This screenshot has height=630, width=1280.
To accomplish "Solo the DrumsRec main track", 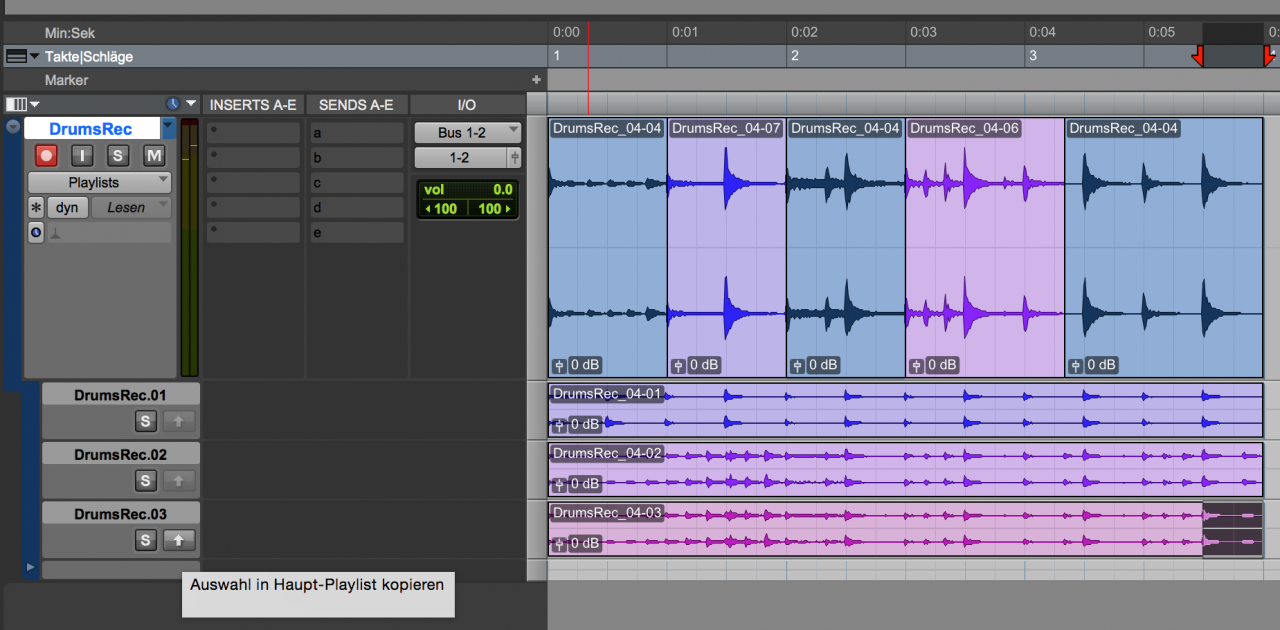I will [118, 155].
